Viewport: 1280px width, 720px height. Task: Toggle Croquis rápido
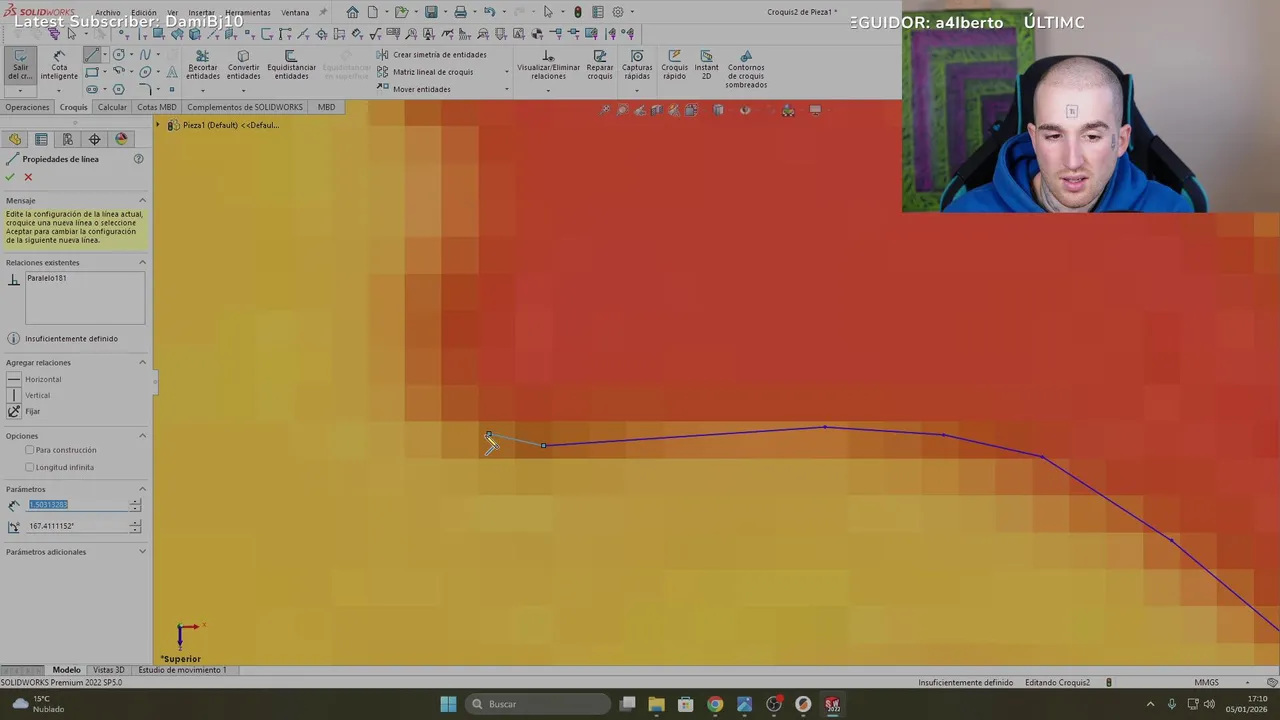(674, 66)
